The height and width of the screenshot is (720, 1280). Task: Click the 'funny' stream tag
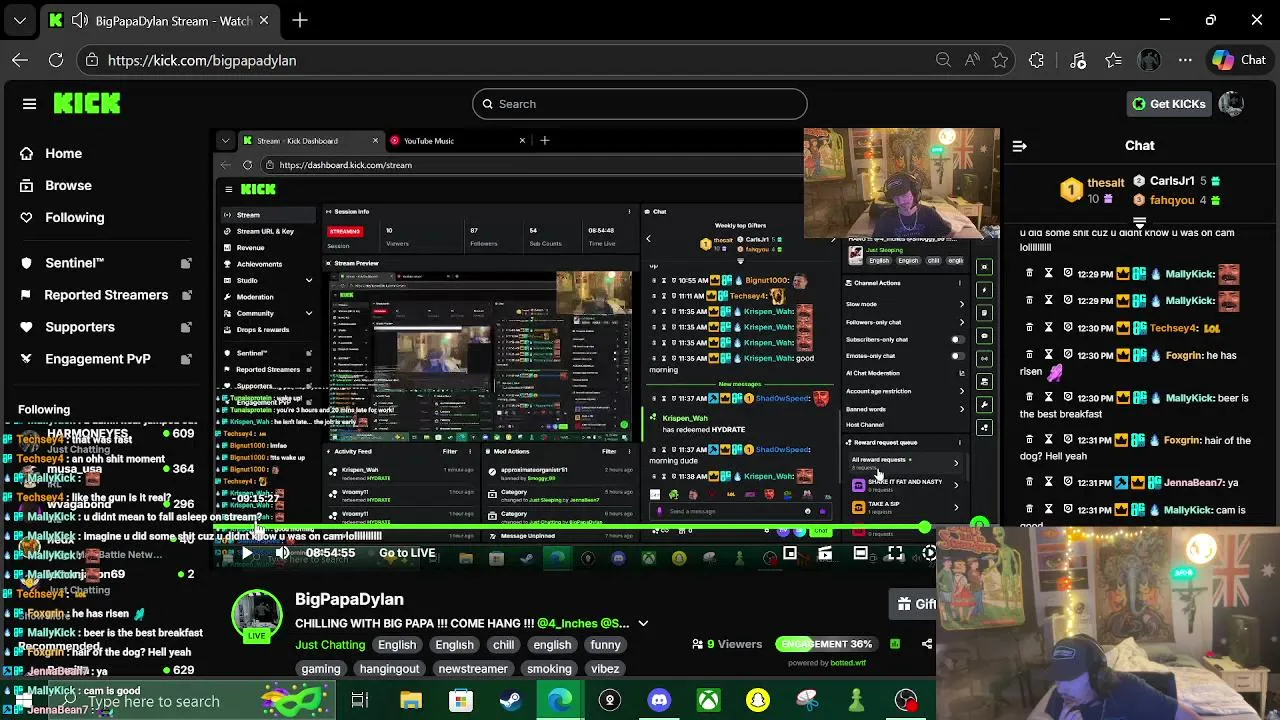coord(605,645)
